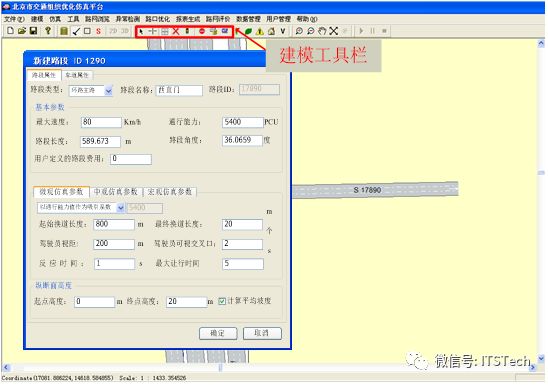Open the 路段类型 dropdown
Screen dimensions: 548x386
click(109, 91)
